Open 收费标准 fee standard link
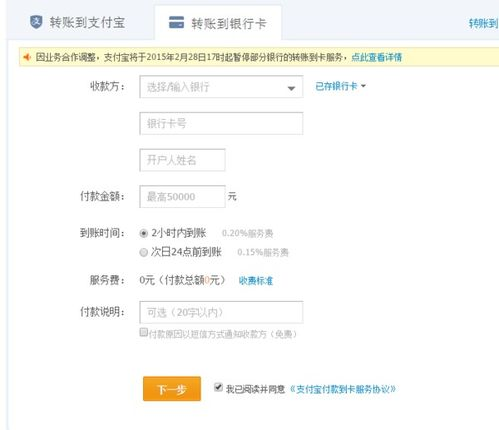Screen dimensions: 499x430 coord(256,281)
